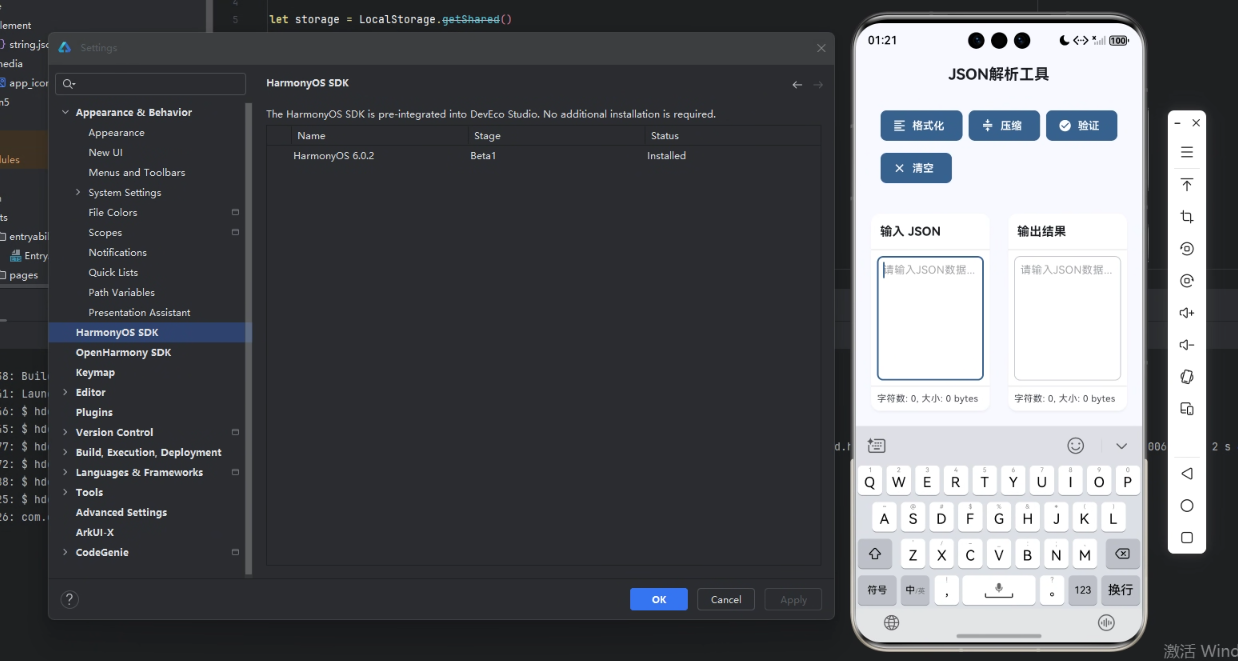Screen dimensions: 1238x661
Task: Tap the 格式化 format button in phone app
Action: pos(921,126)
